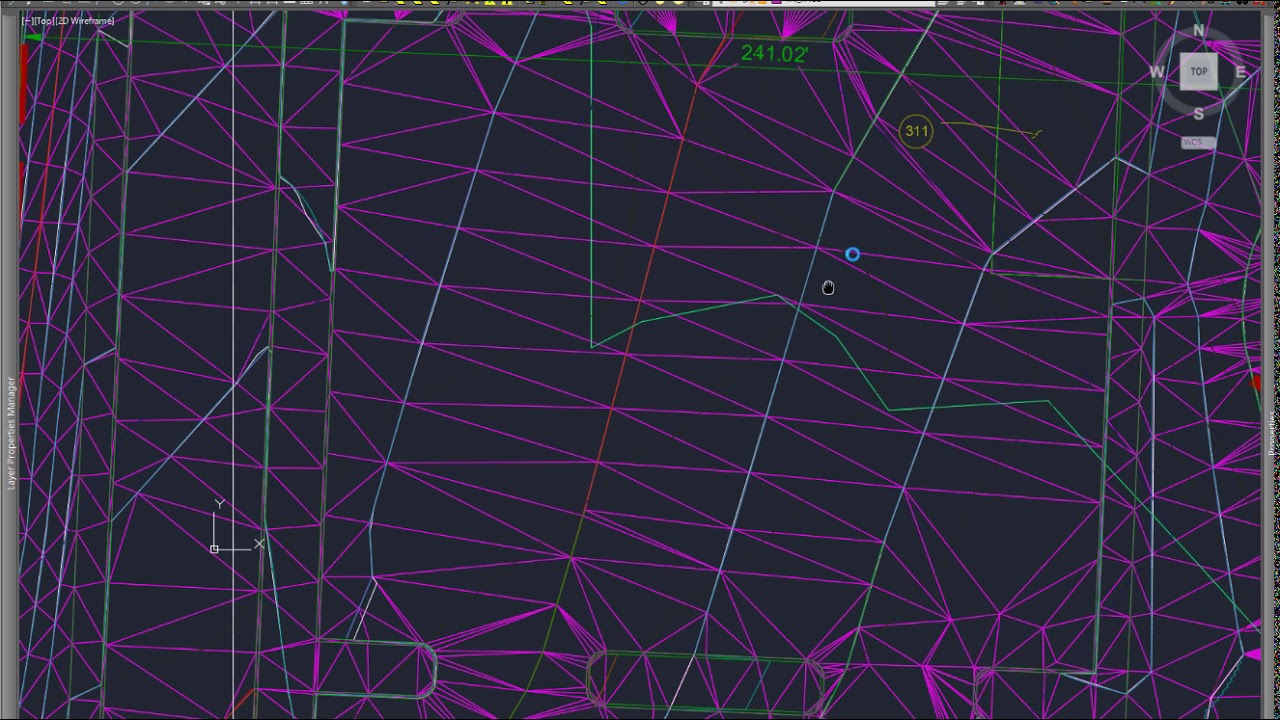Select the circled 311 lot label
Screen dimensions: 1280x720
tap(916, 131)
